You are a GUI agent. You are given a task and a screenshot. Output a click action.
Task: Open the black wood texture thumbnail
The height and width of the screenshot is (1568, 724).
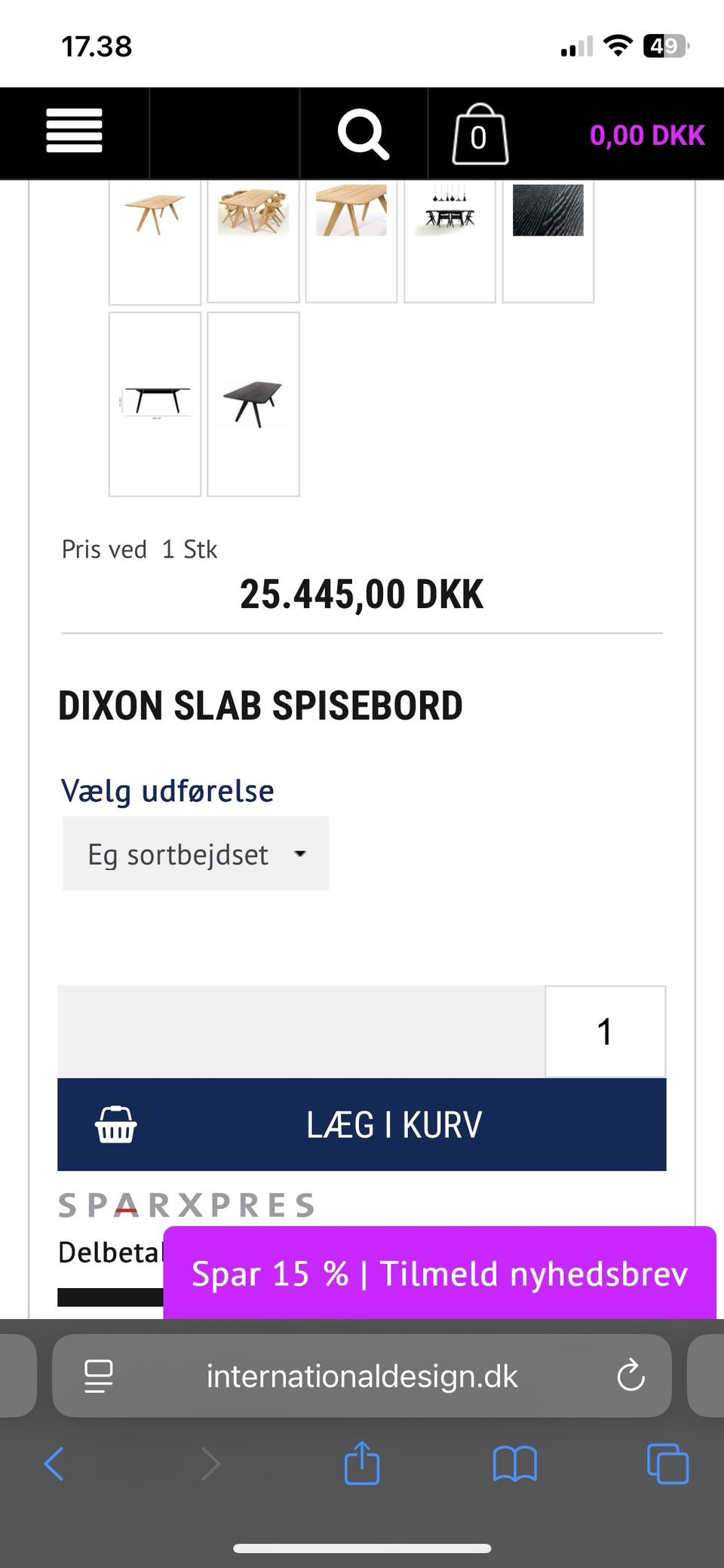coord(548,212)
